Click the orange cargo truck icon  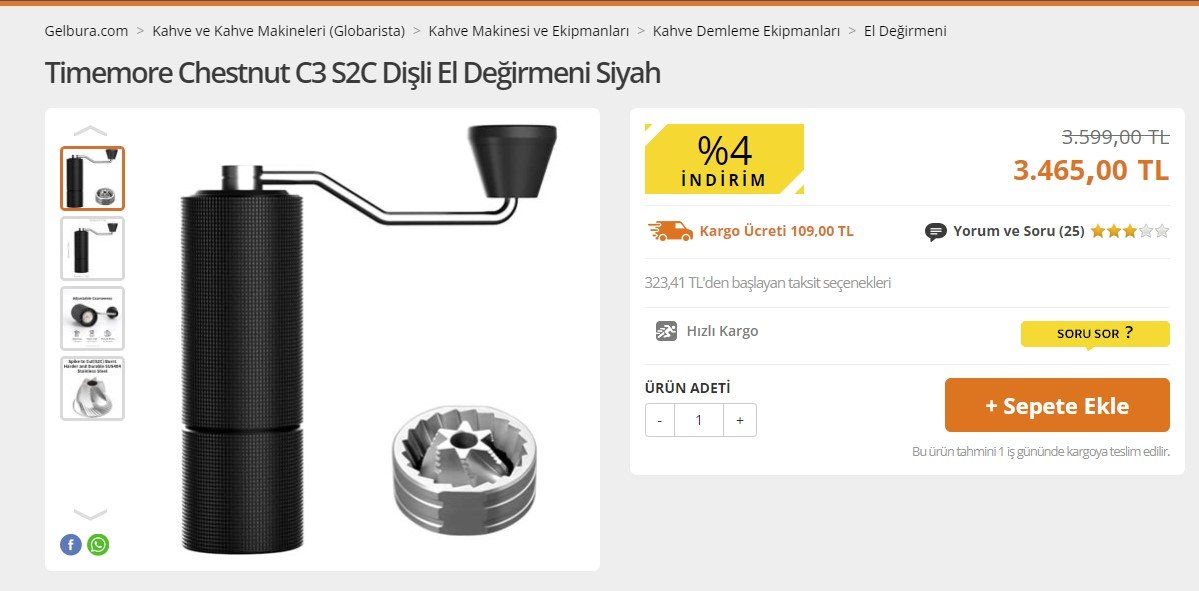[x=670, y=231]
